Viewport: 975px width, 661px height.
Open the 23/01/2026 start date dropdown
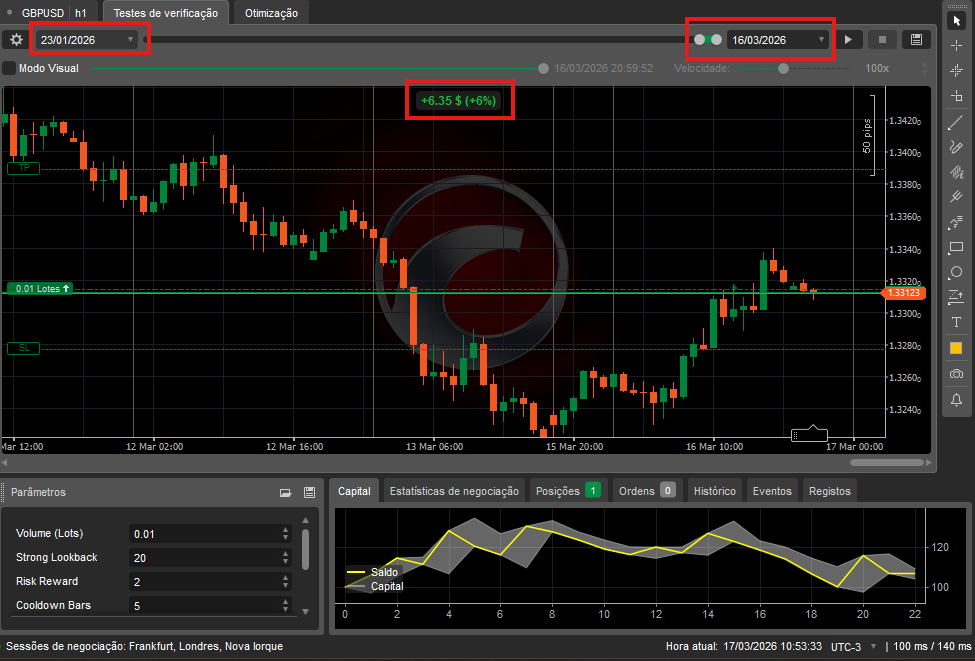click(x=88, y=40)
